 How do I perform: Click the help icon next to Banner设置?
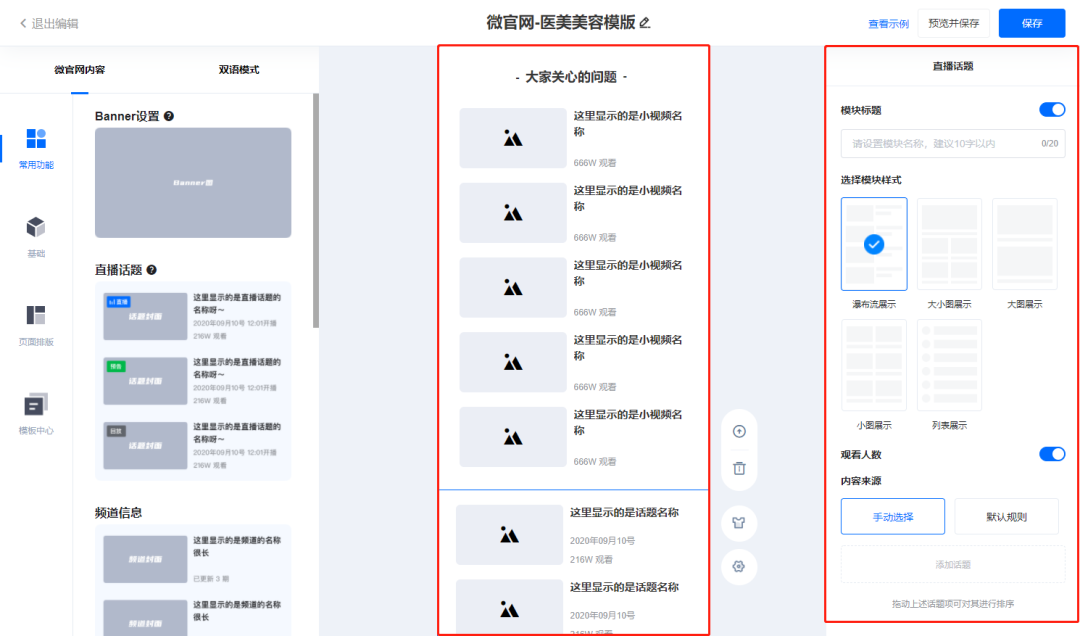[x=169, y=116]
